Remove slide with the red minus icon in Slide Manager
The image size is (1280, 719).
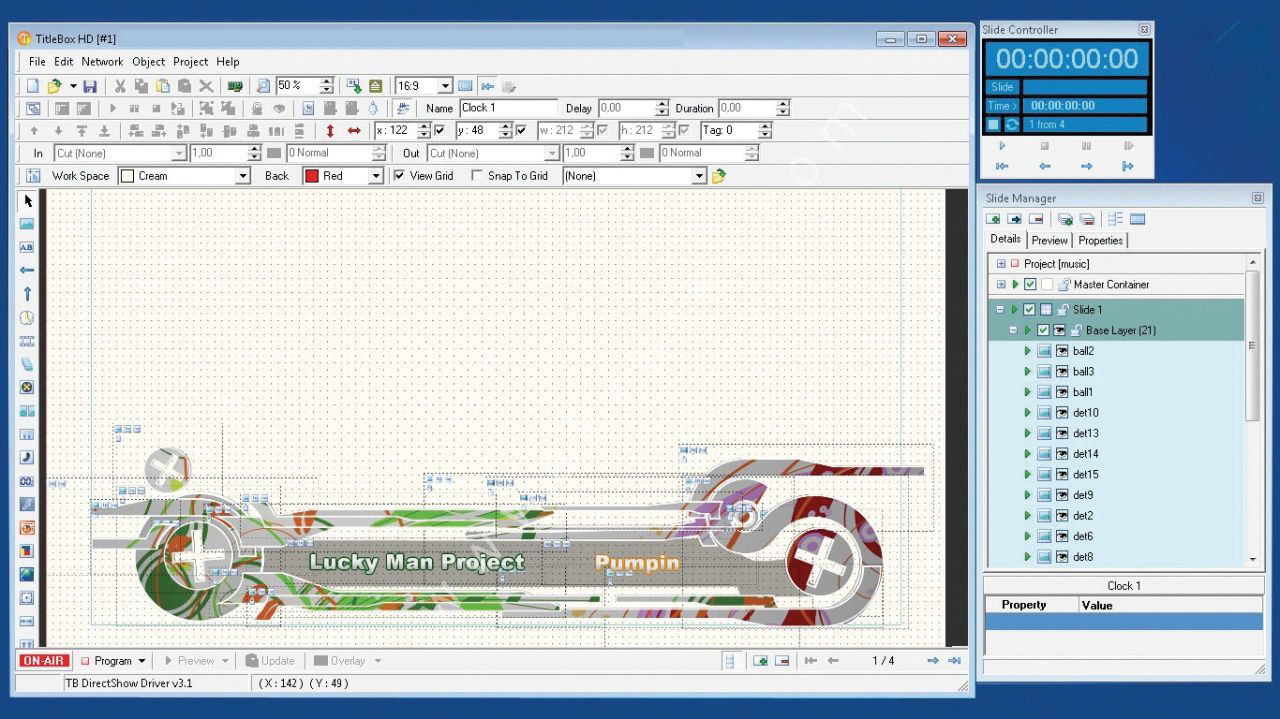pos(1036,219)
